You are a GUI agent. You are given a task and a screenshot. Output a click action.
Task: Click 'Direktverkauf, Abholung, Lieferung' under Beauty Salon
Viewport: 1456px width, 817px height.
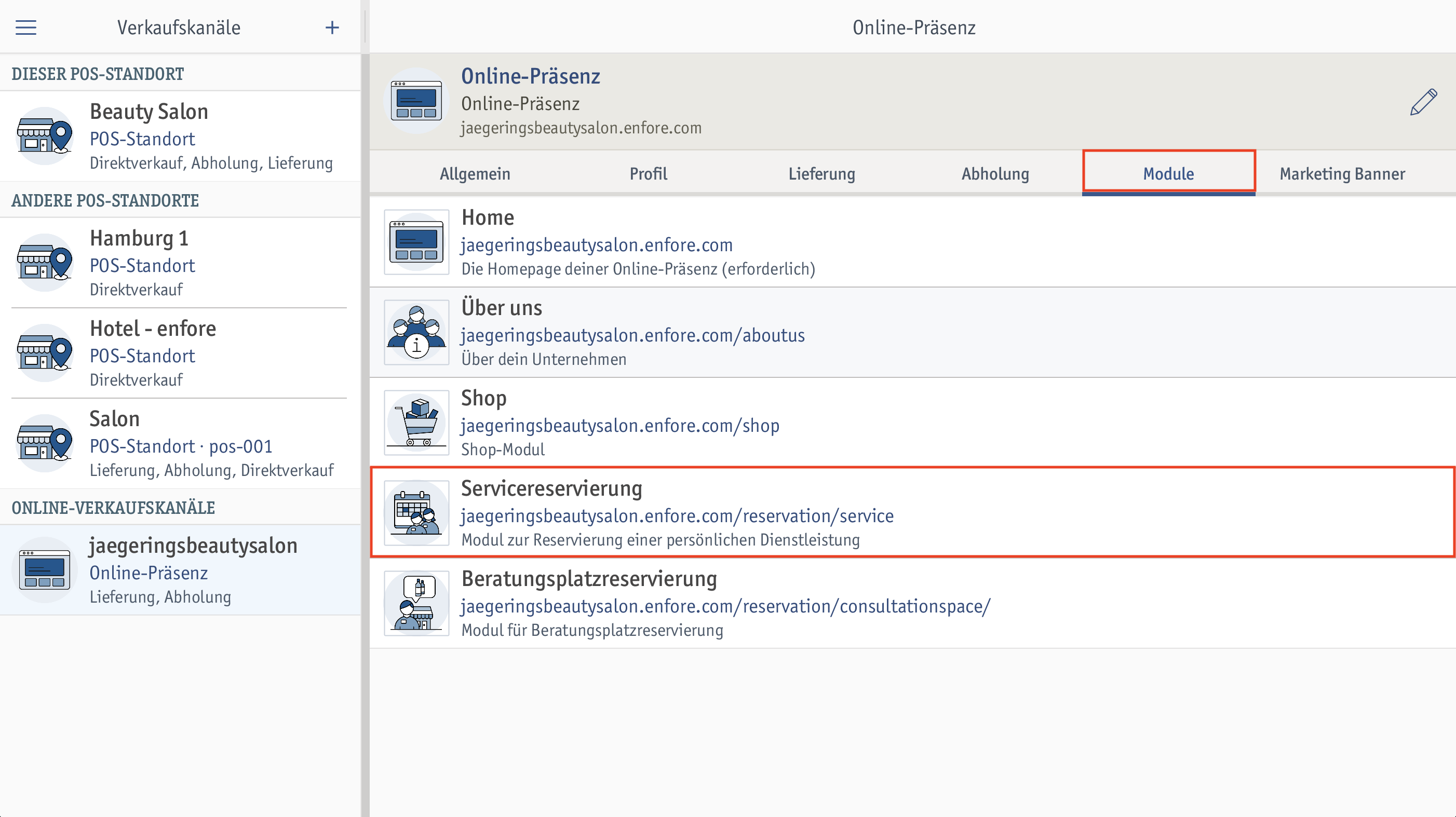click(211, 164)
